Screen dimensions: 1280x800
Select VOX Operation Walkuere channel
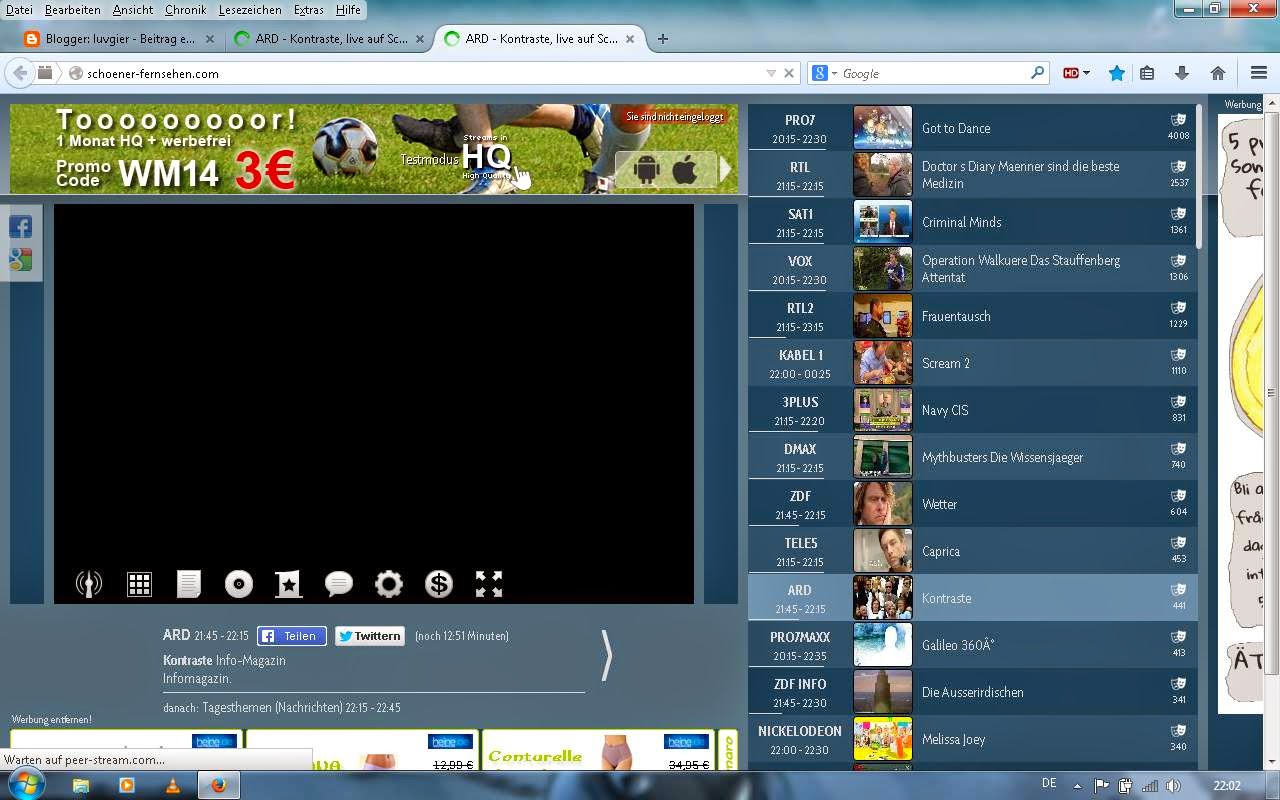click(973, 269)
